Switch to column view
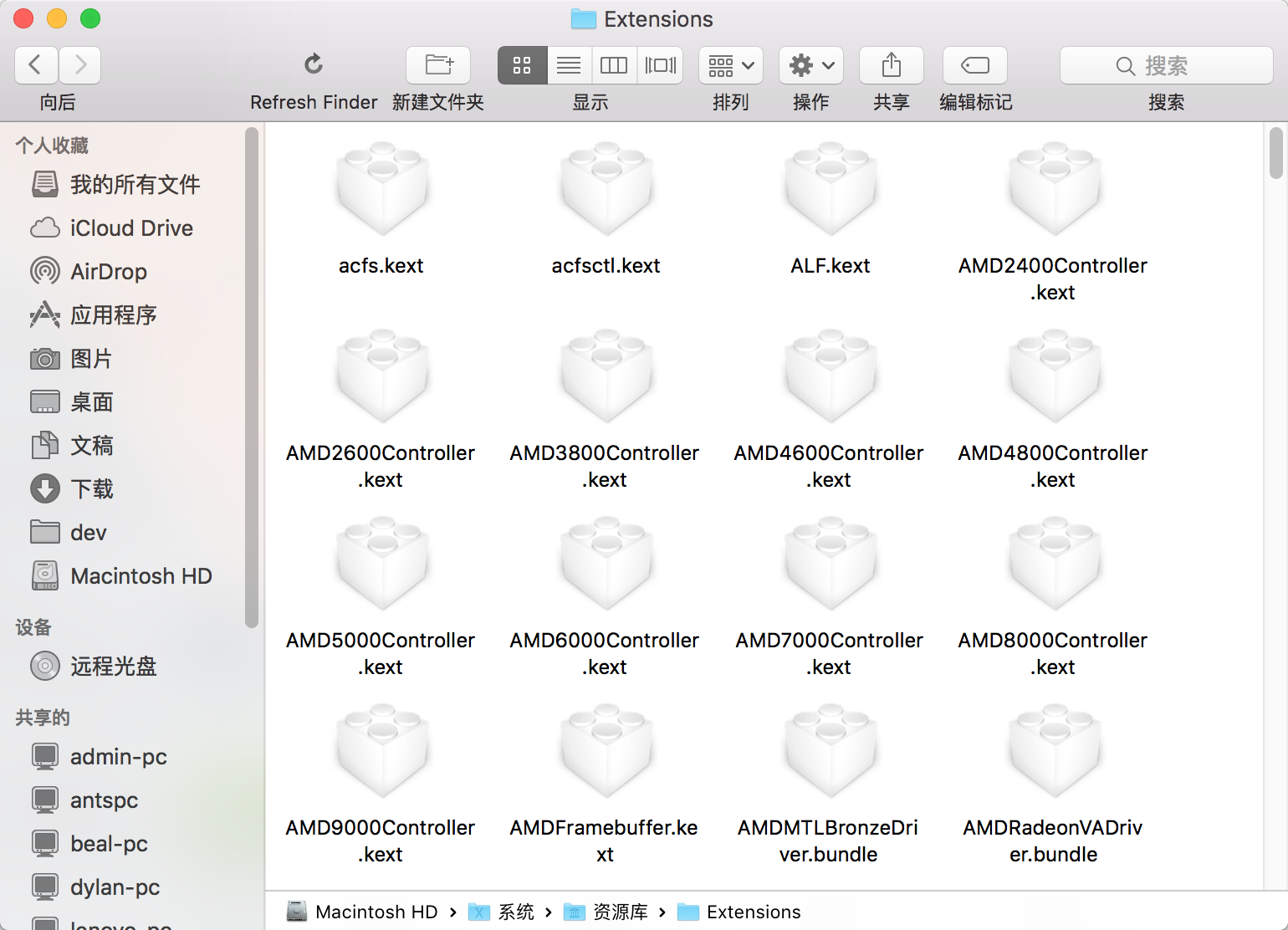1288x930 pixels. [x=614, y=65]
